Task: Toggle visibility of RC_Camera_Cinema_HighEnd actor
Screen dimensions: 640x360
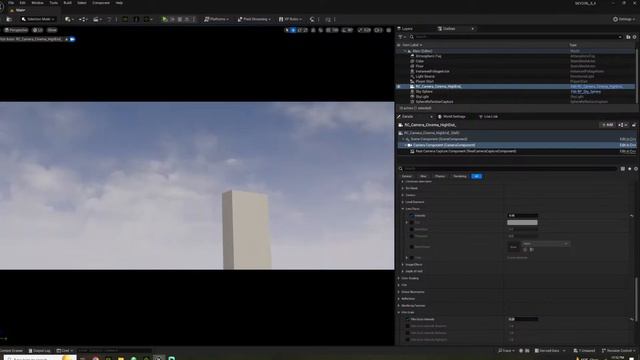Action: 399,87
